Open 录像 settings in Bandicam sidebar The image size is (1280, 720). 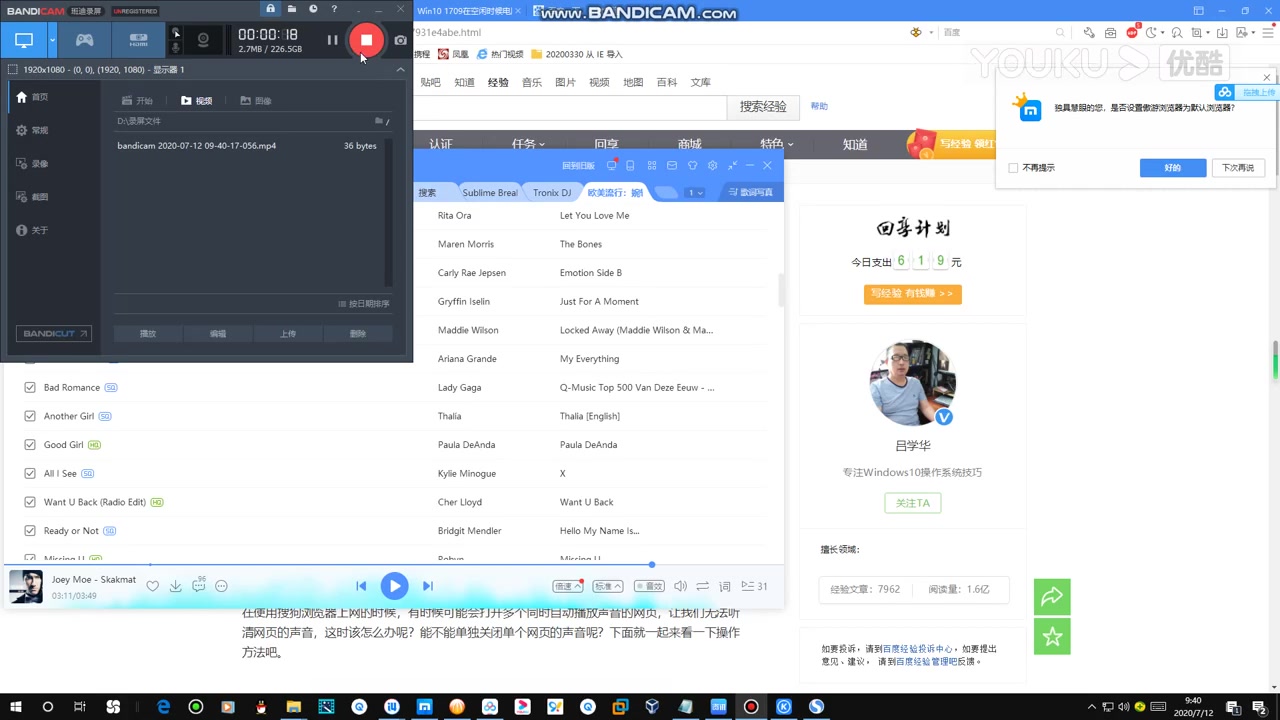click(x=32, y=163)
